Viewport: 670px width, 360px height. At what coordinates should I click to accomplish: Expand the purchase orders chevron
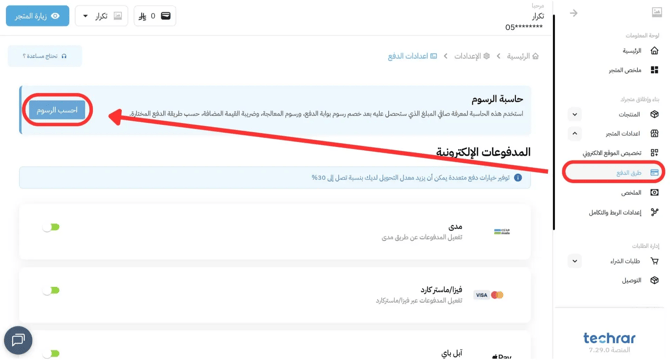pos(575,261)
